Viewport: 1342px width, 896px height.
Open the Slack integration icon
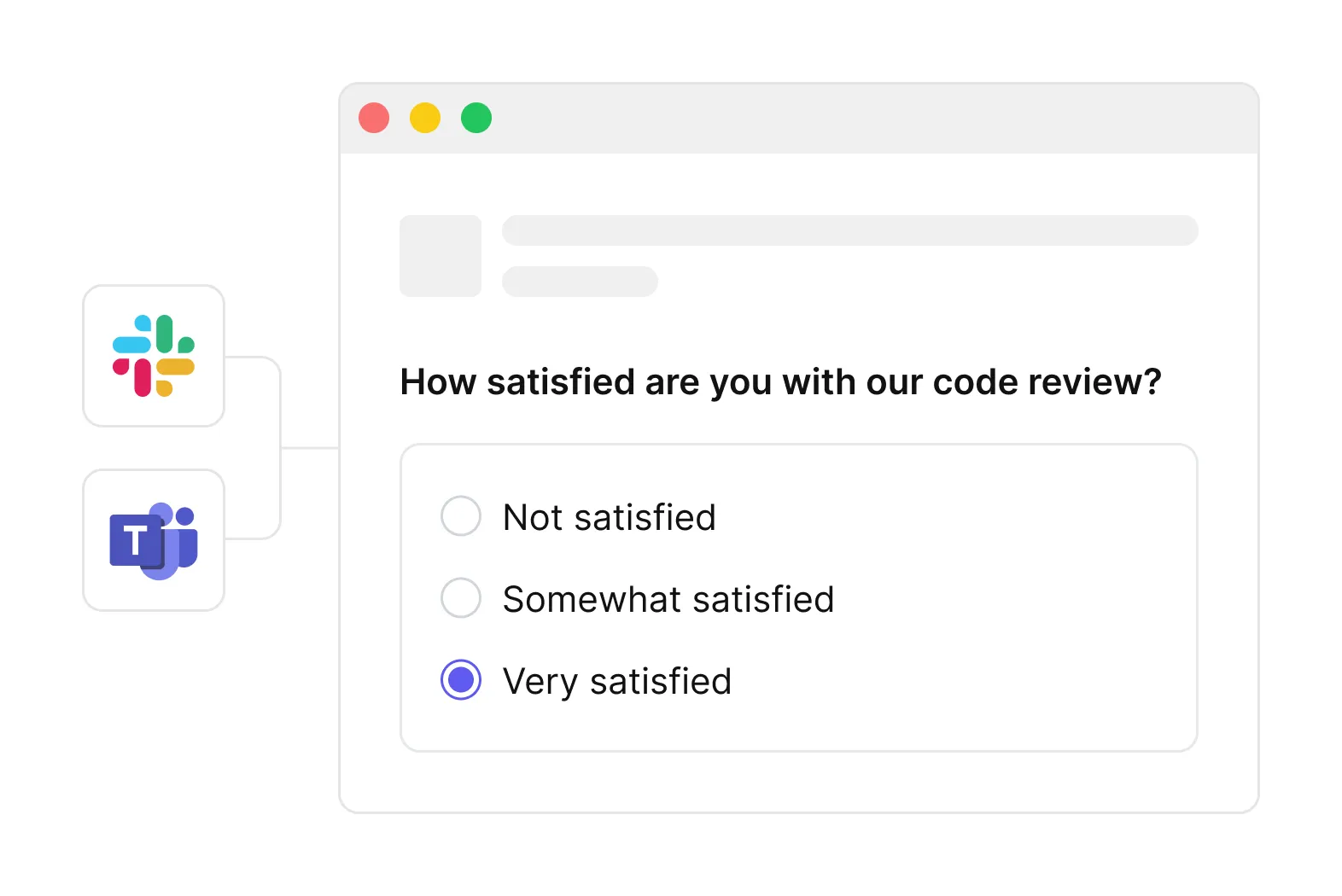click(154, 356)
